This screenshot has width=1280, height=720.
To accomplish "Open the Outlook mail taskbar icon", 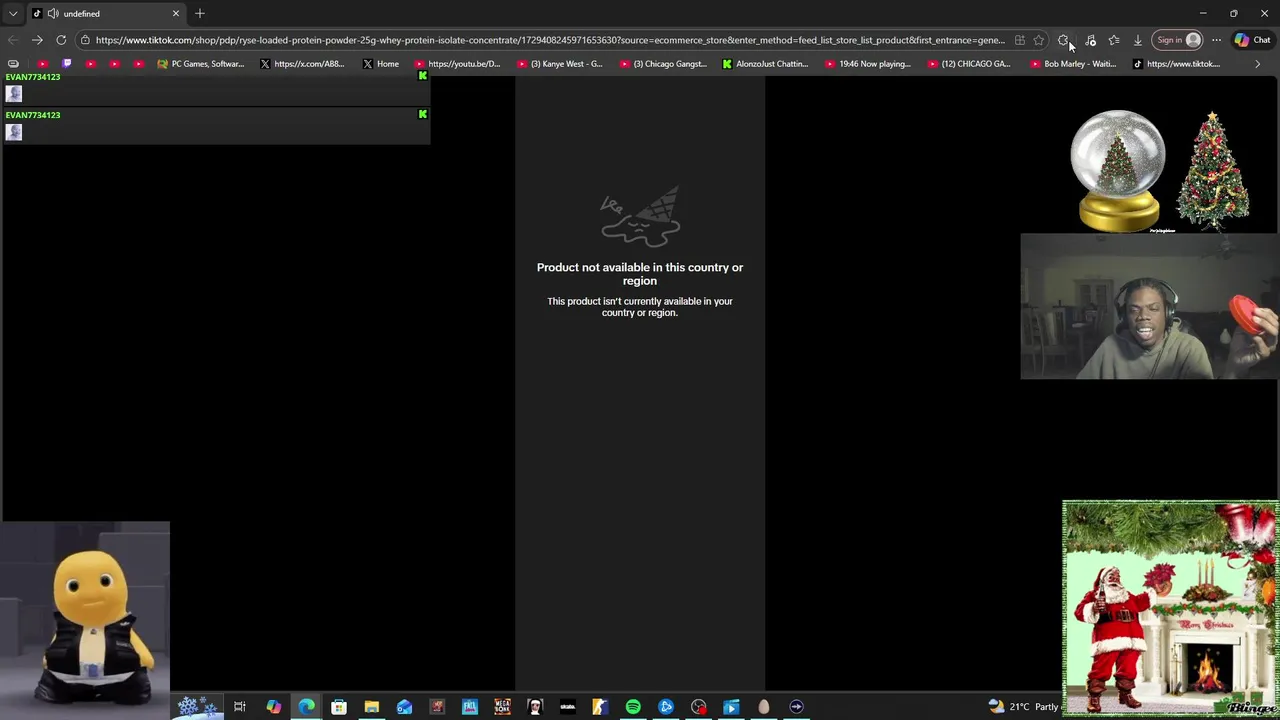I will click(x=404, y=707).
